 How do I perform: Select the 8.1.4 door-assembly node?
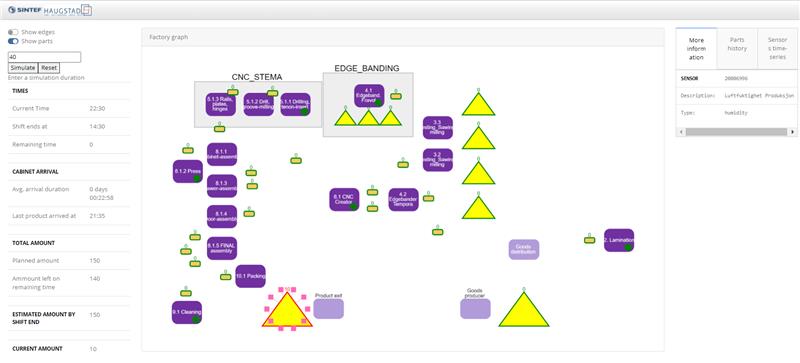tap(221, 216)
